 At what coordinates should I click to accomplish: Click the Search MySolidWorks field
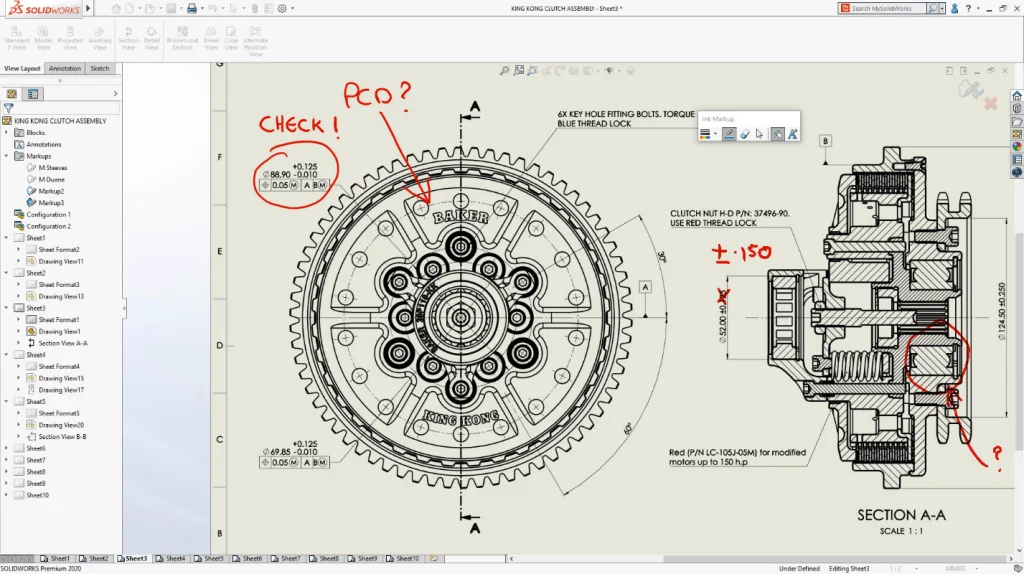885,8
